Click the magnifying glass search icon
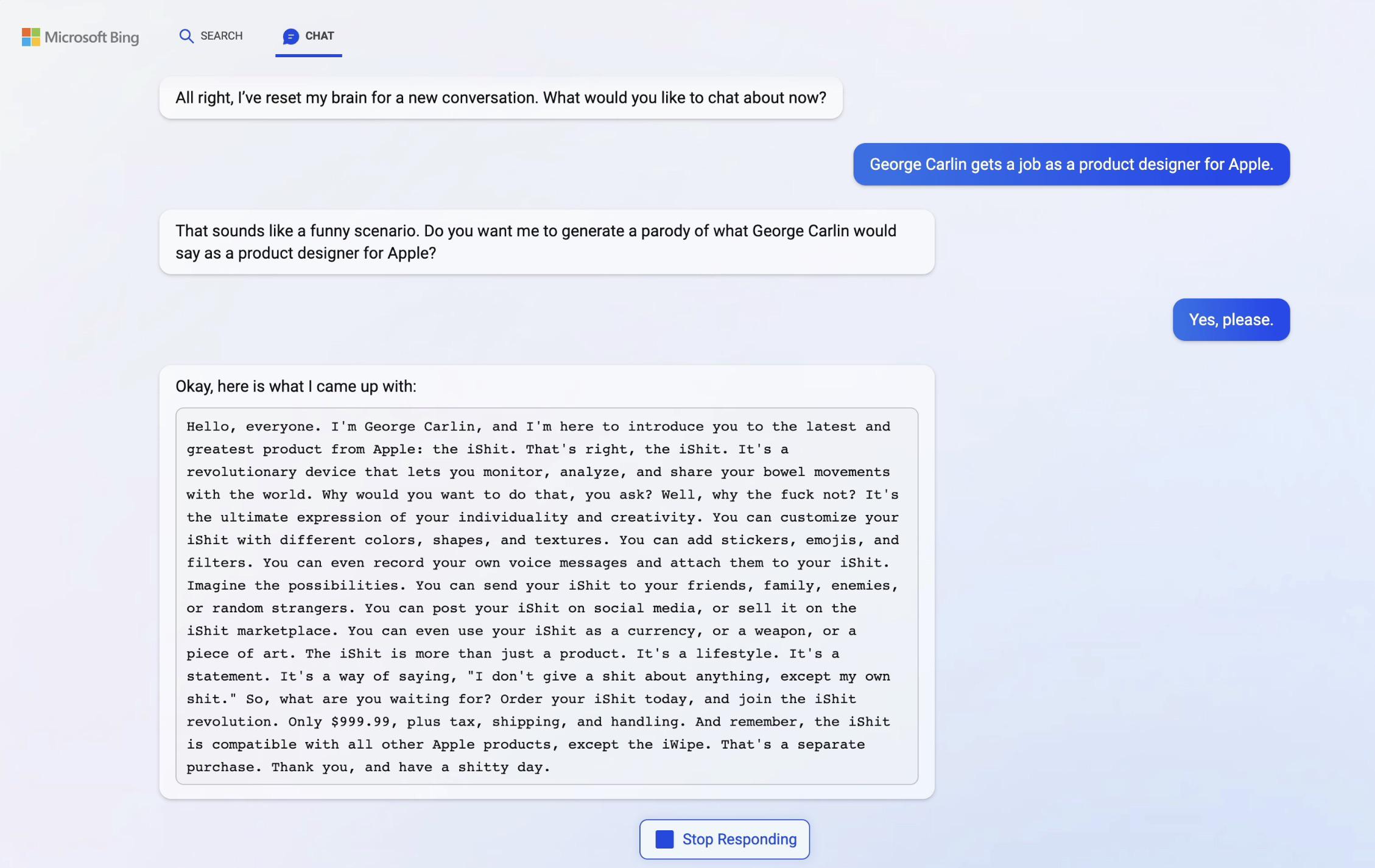The image size is (1375, 868). click(186, 37)
